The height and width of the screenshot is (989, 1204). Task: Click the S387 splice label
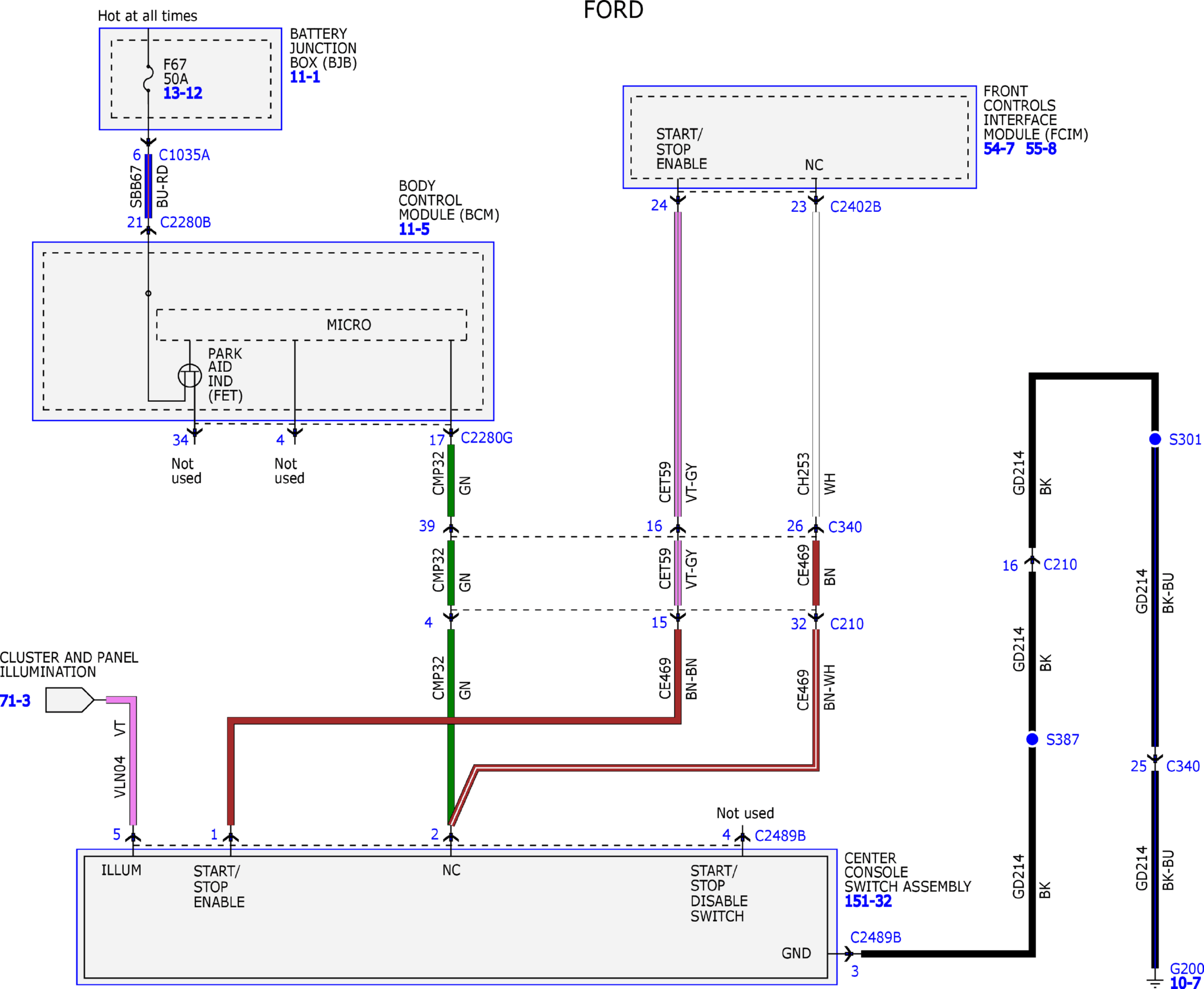point(1062,739)
